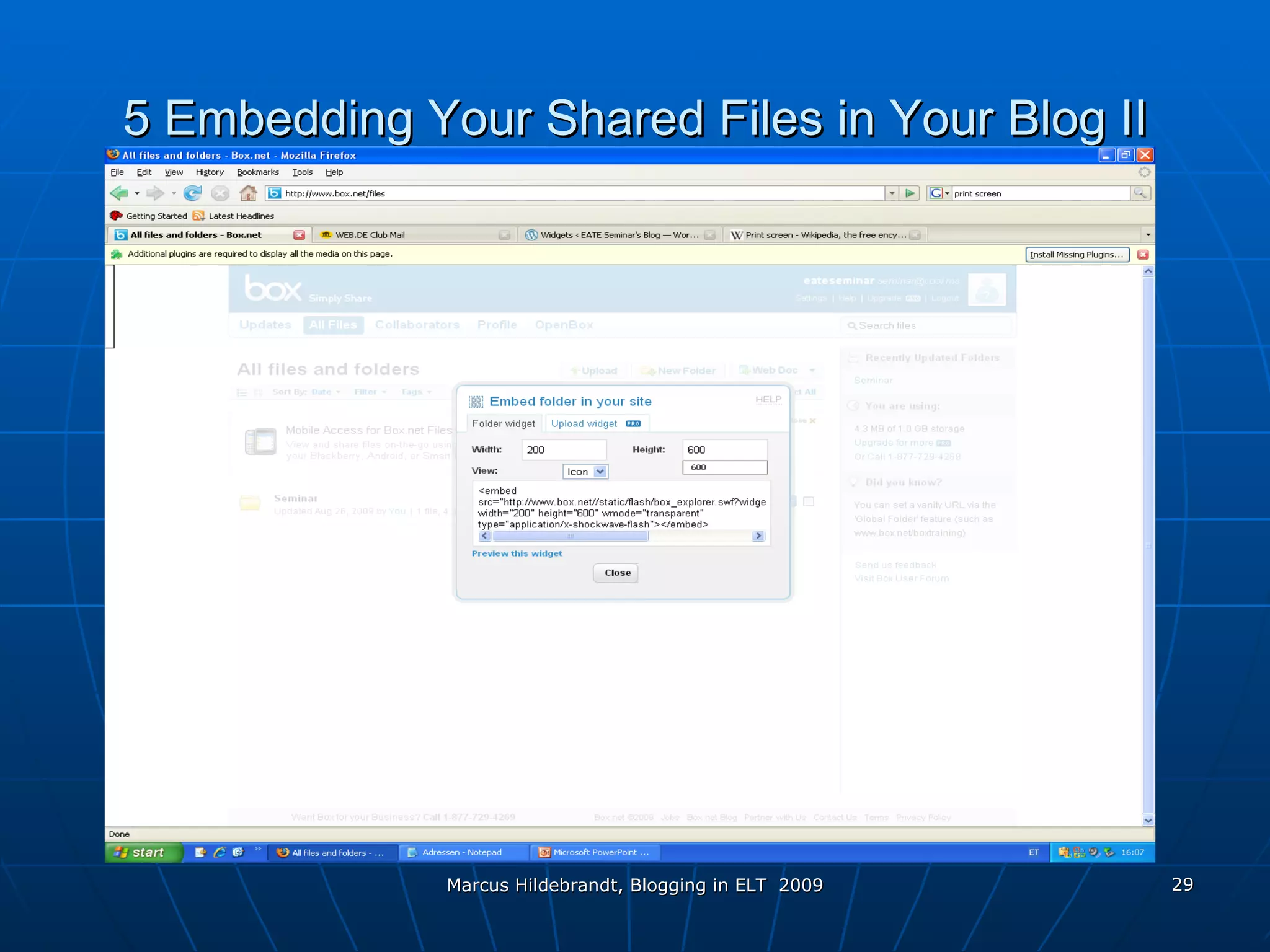
Task: Click the ET language indicator in taskbar
Action: (x=1034, y=852)
